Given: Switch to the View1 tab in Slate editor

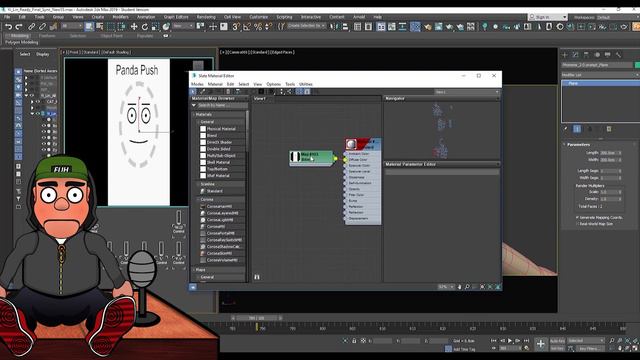Looking at the screenshot, I should coord(260,98).
